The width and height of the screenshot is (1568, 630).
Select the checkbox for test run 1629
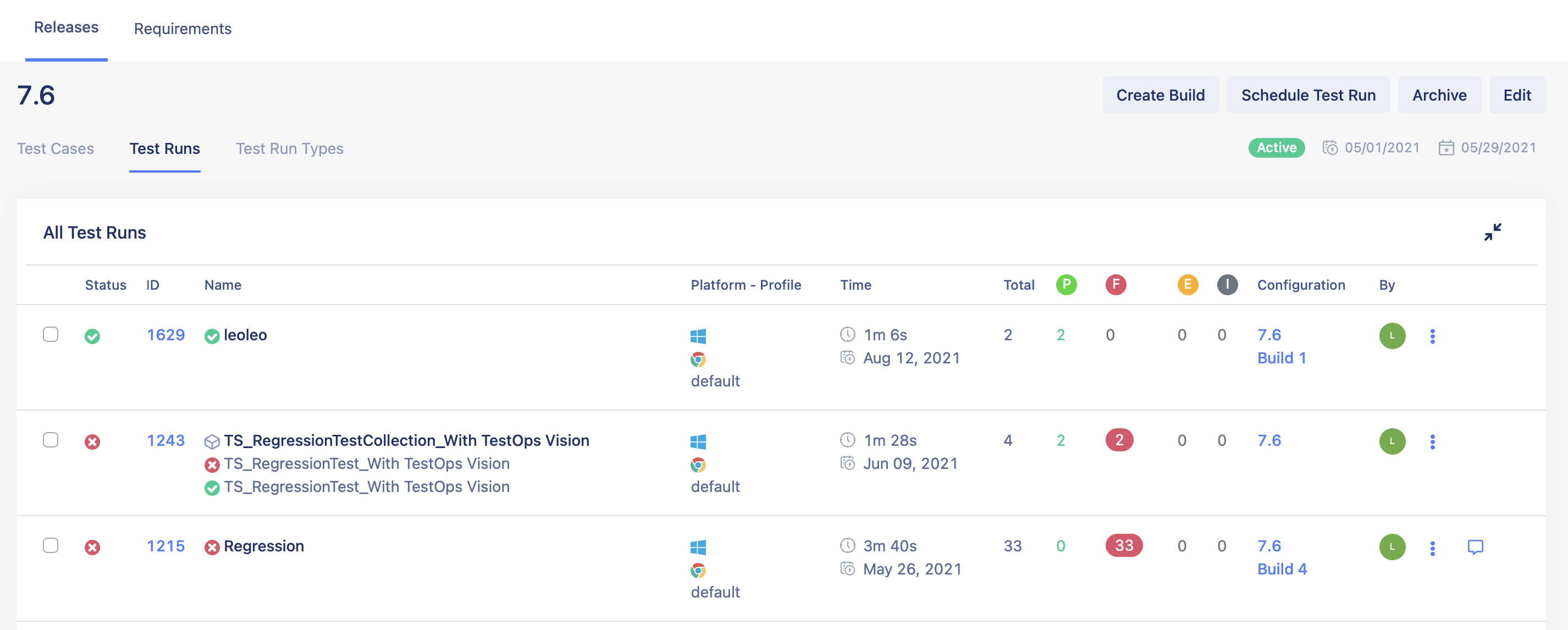[x=51, y=335]
